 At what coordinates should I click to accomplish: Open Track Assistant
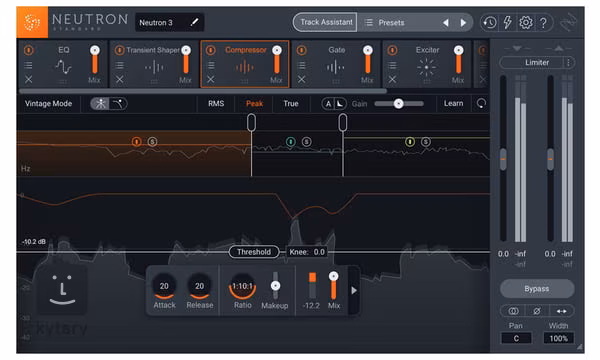point(326,22)
